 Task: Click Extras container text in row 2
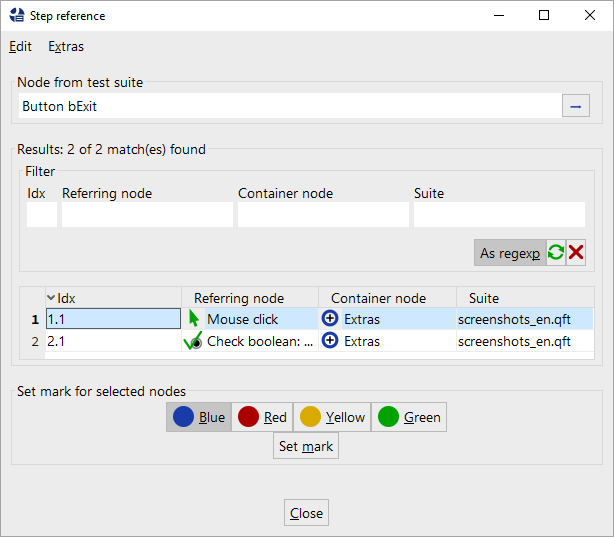(362, 341)
